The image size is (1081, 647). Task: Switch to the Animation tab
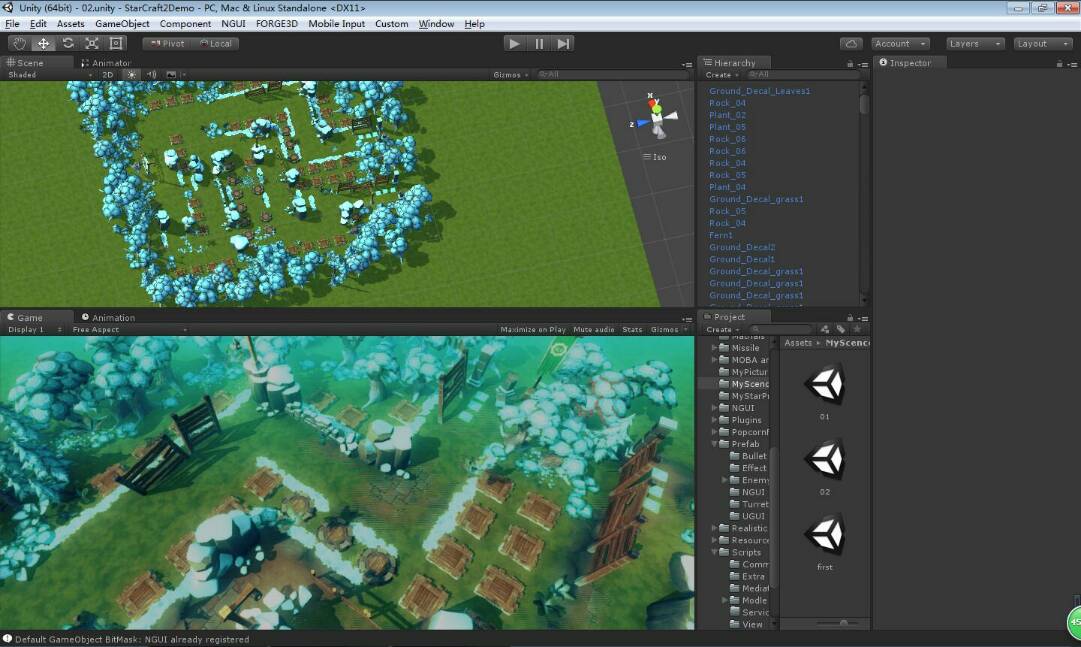click(x=108, y=317)
